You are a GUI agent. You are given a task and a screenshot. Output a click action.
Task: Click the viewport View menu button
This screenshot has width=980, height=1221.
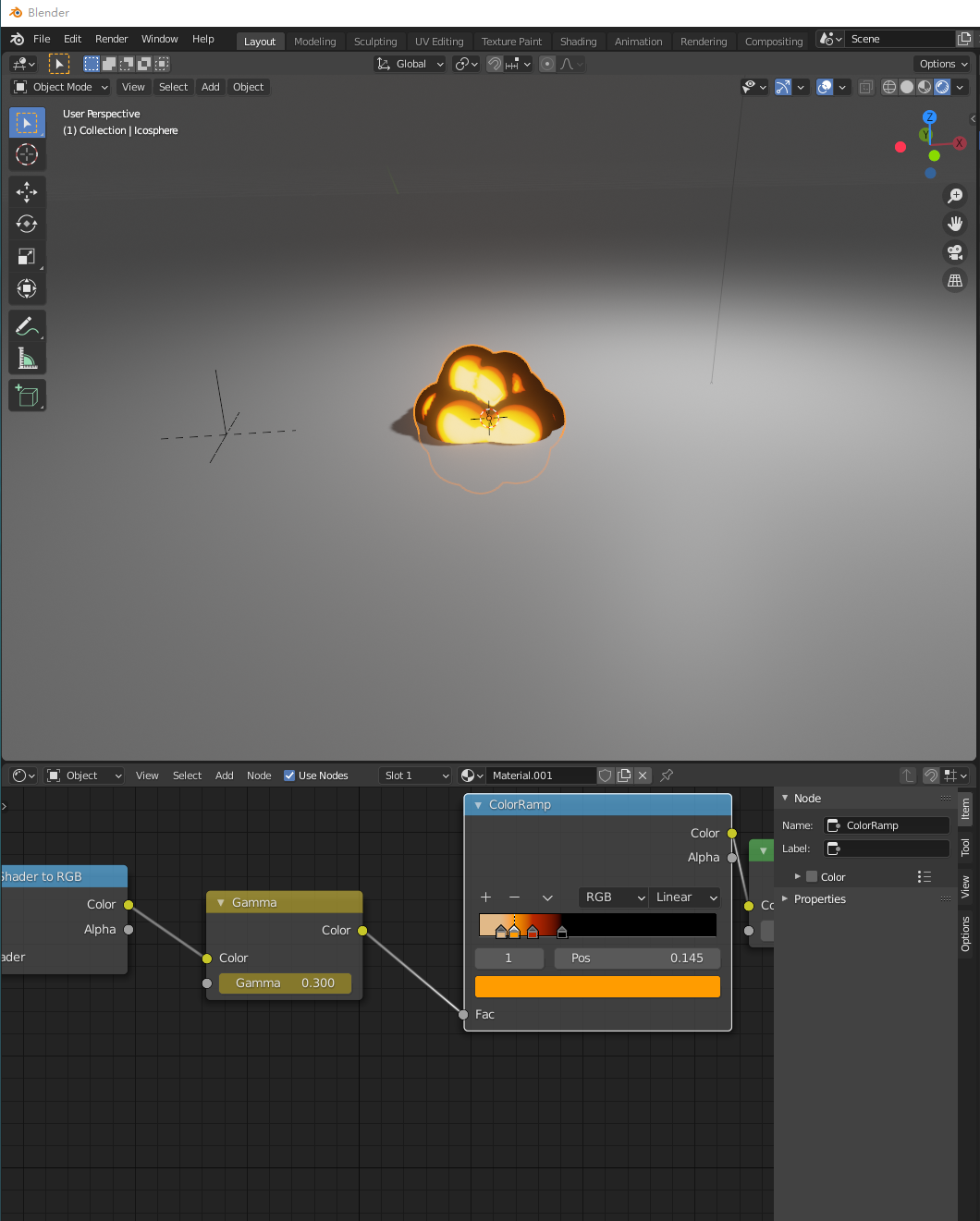pyautogui.click(x=133, y=87)
